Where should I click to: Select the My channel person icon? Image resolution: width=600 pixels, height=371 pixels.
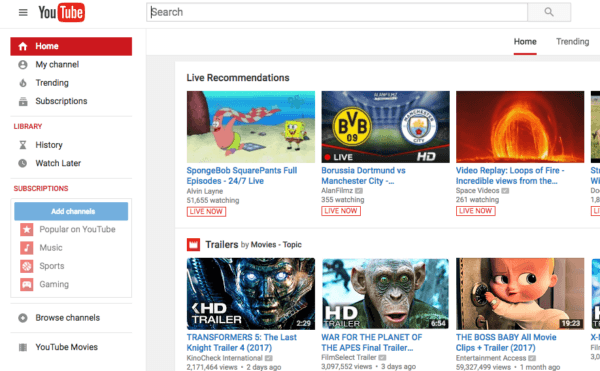pos(23,65)
